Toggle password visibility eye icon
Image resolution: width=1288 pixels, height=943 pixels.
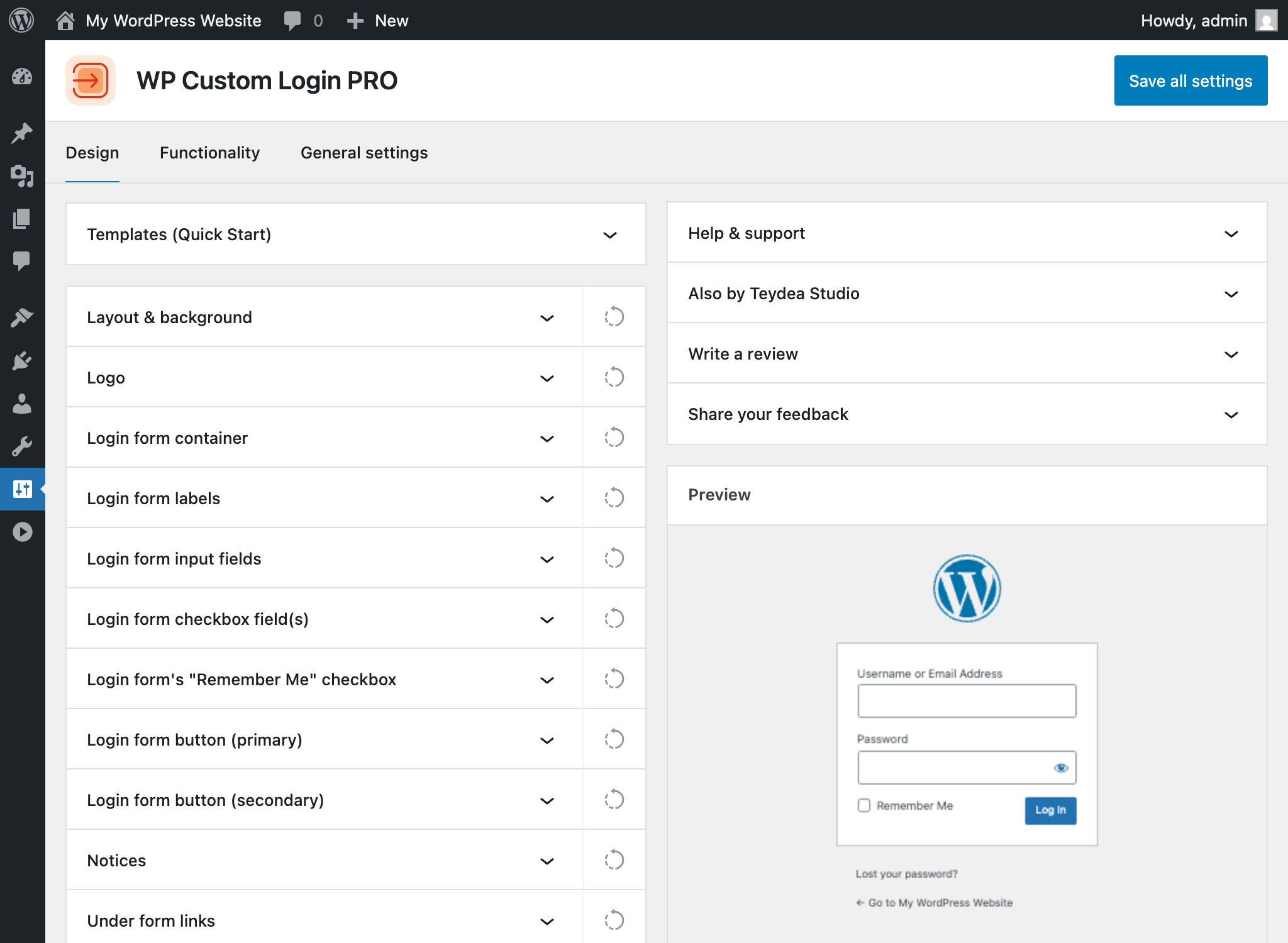pyautogui.click(x=1060, y=768)
